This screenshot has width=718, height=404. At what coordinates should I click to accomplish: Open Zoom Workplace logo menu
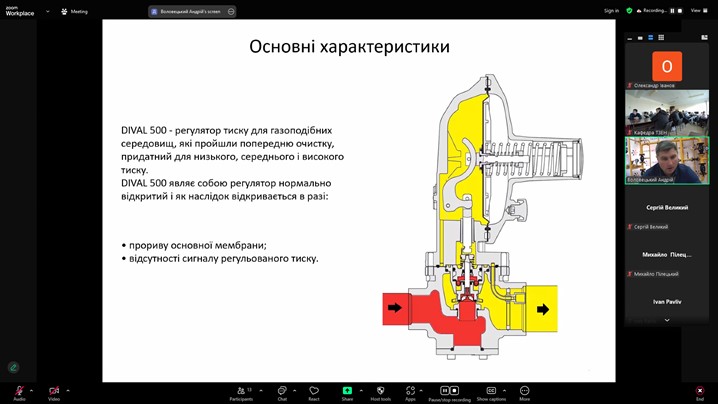point(20,11)
